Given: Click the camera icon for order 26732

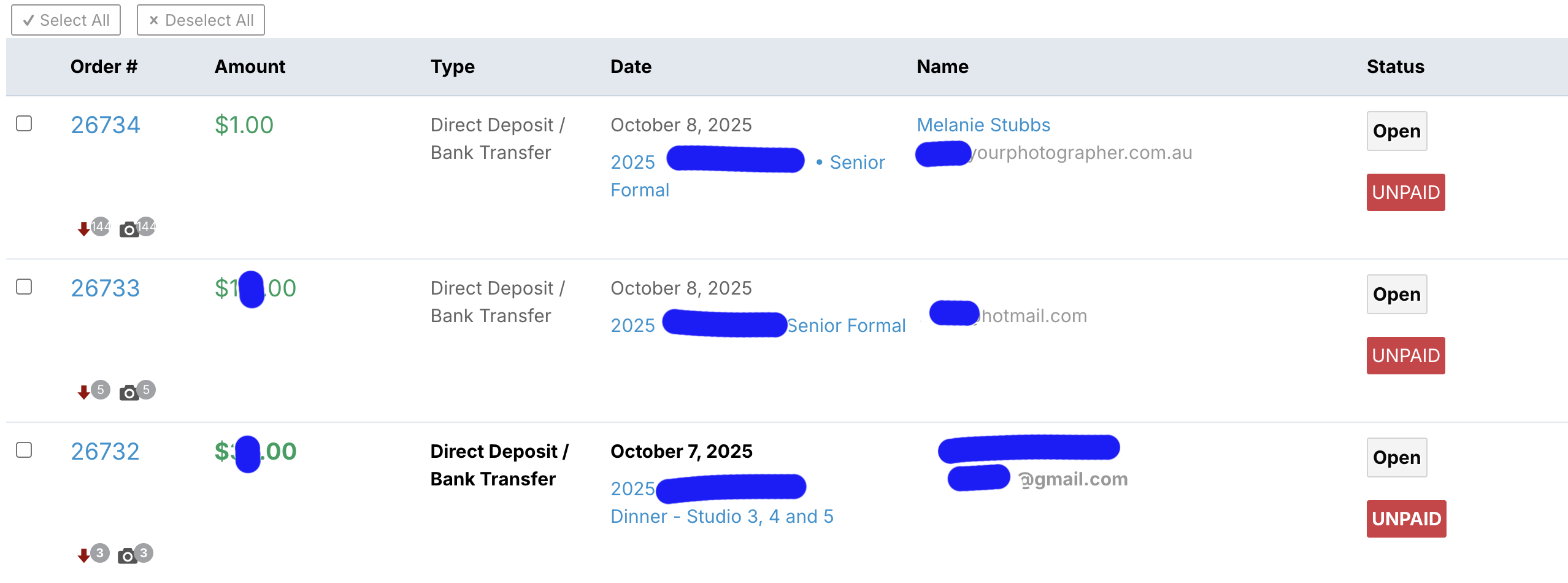Looking at the screenshot, I should [128, 557].
